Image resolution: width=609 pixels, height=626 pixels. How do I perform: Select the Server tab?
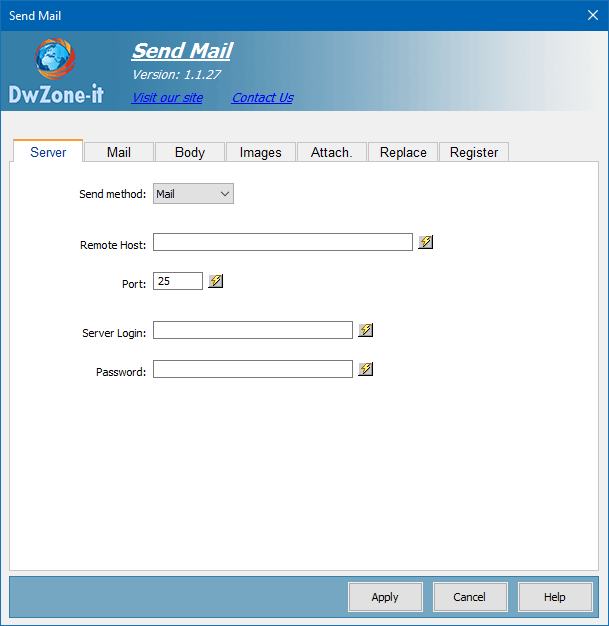coord(48,152)
